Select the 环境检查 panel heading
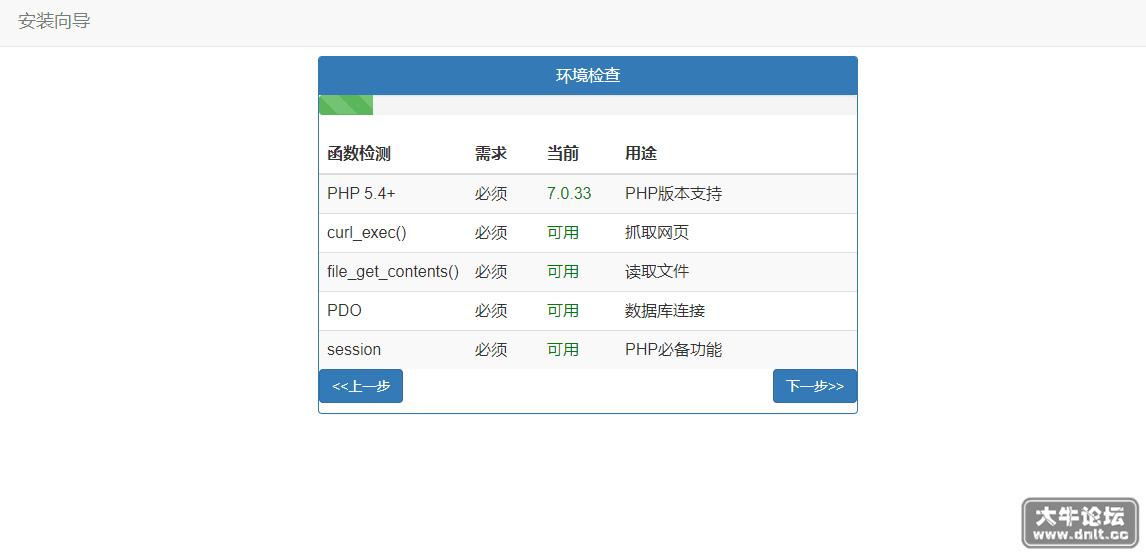This screenshot has height=555, width=1146. (x=588, y=75)
